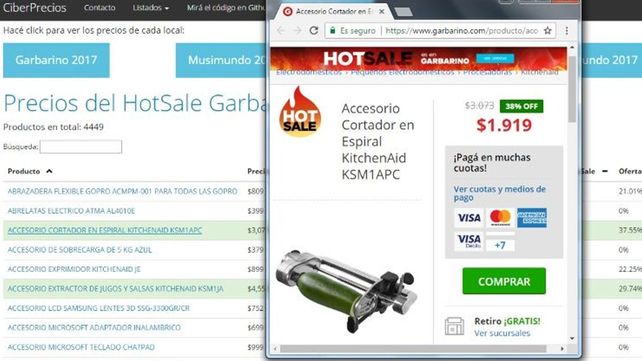Viewport: 642px width, 361px height.
Task: Click the green COMPRAR button
Action: (x=504, y=281)
